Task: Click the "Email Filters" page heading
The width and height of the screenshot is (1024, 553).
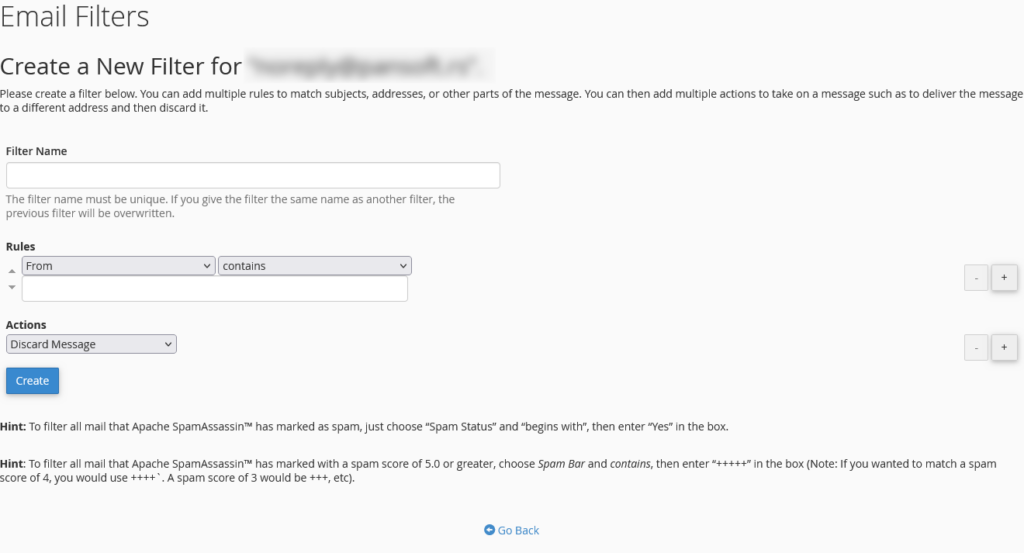Action: 75,17
